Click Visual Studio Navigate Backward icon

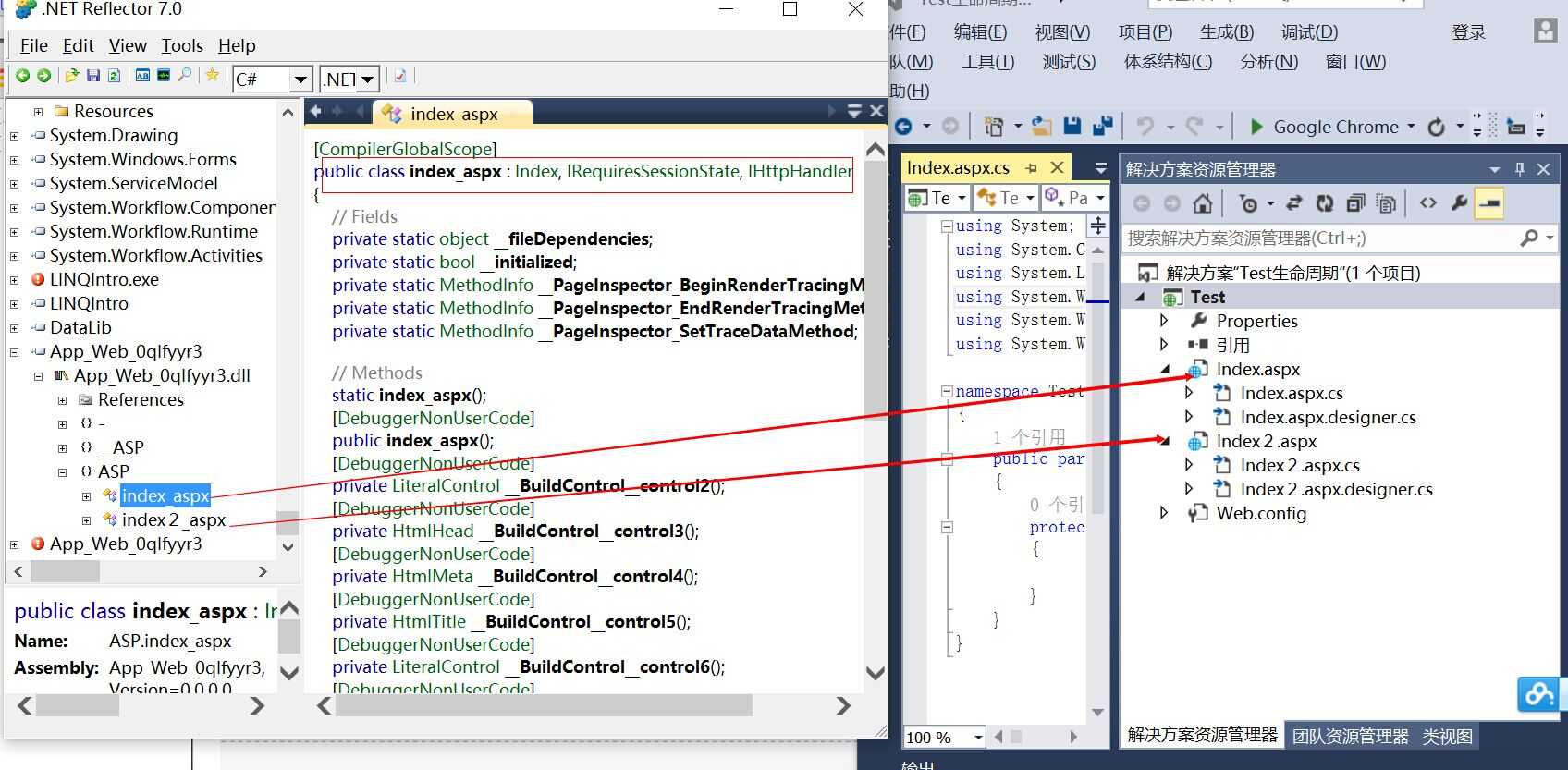(903, 127)
